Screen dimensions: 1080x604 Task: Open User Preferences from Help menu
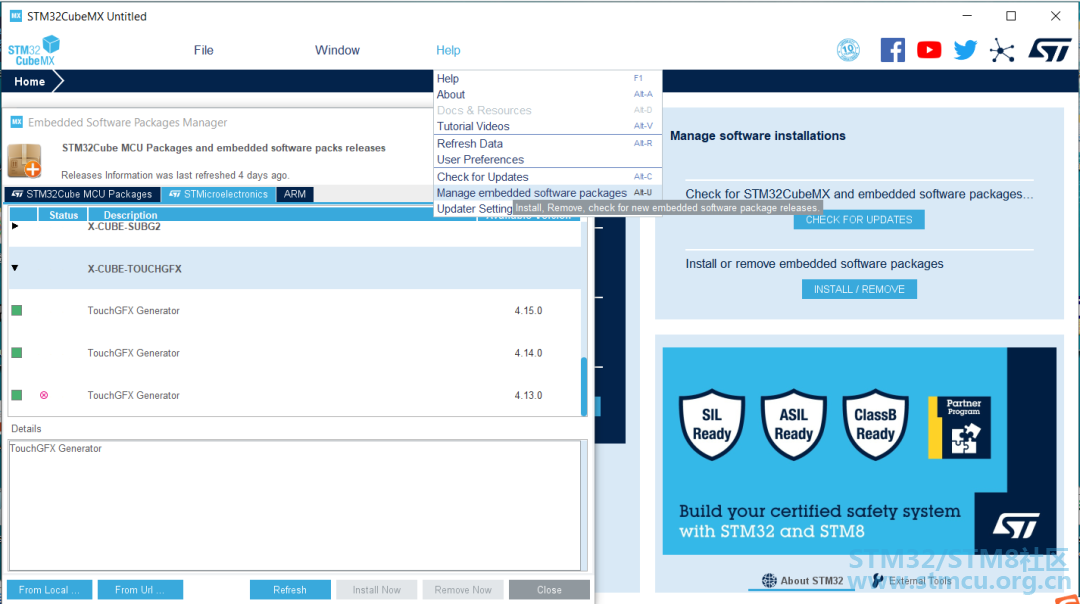tap(548, 159)
